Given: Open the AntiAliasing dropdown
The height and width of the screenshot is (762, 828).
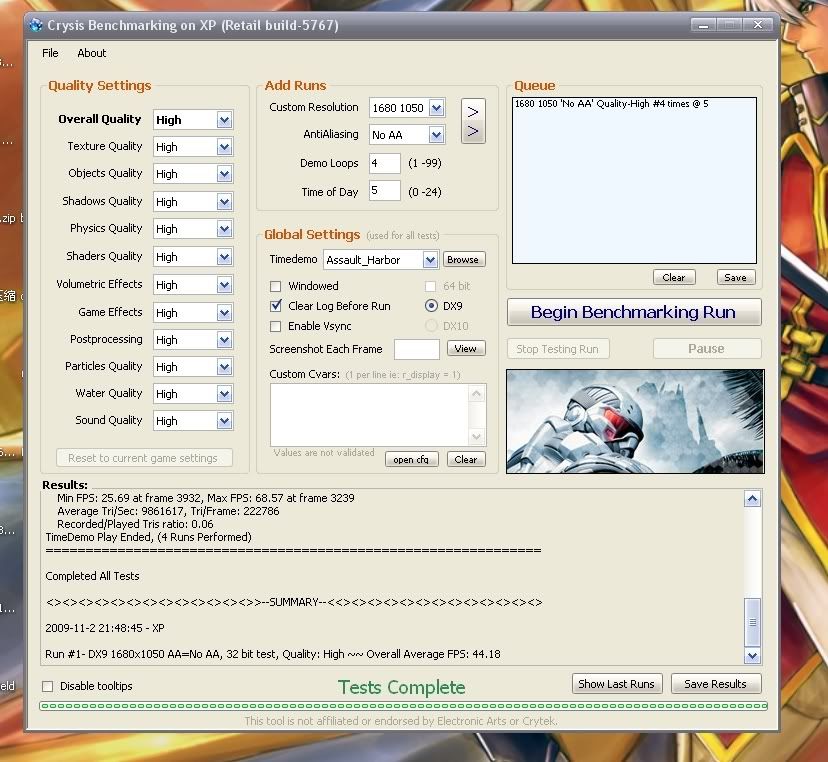Looking at the screenshot, I should (x=436, y=135).
